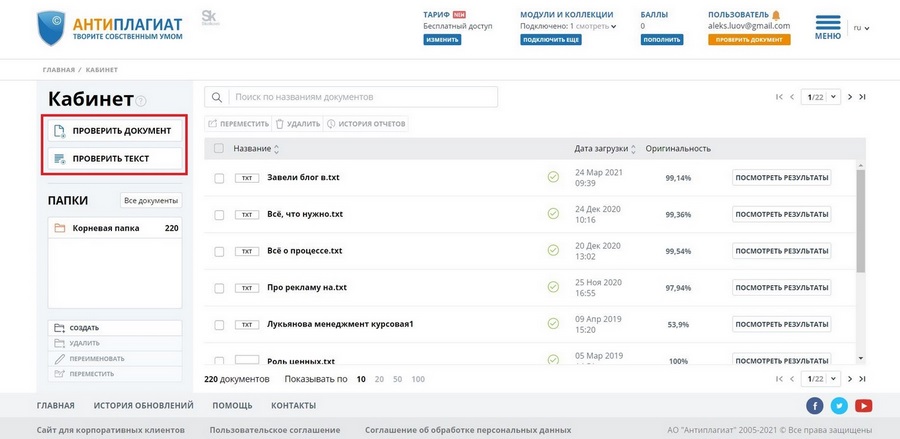Click the green check status for Всё, что нужно.txt
Viewport: 900px width, 439px height.
[553, 213]
